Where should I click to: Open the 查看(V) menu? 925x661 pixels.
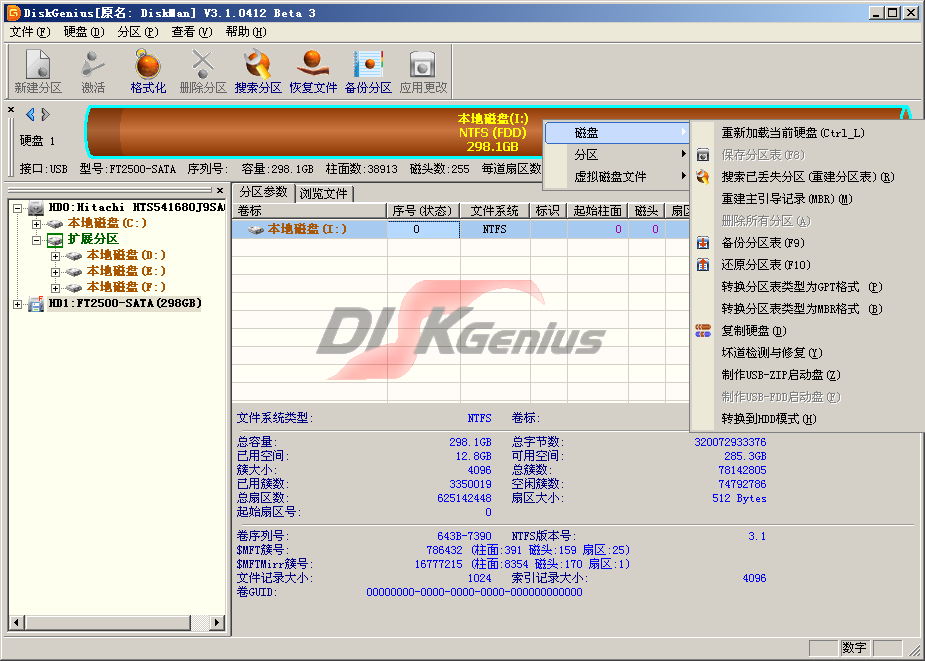coord(192,32)
